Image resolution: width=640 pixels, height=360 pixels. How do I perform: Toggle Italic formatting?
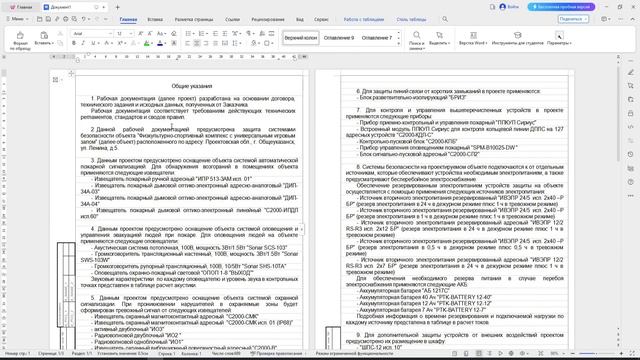(x=83, y=43)
